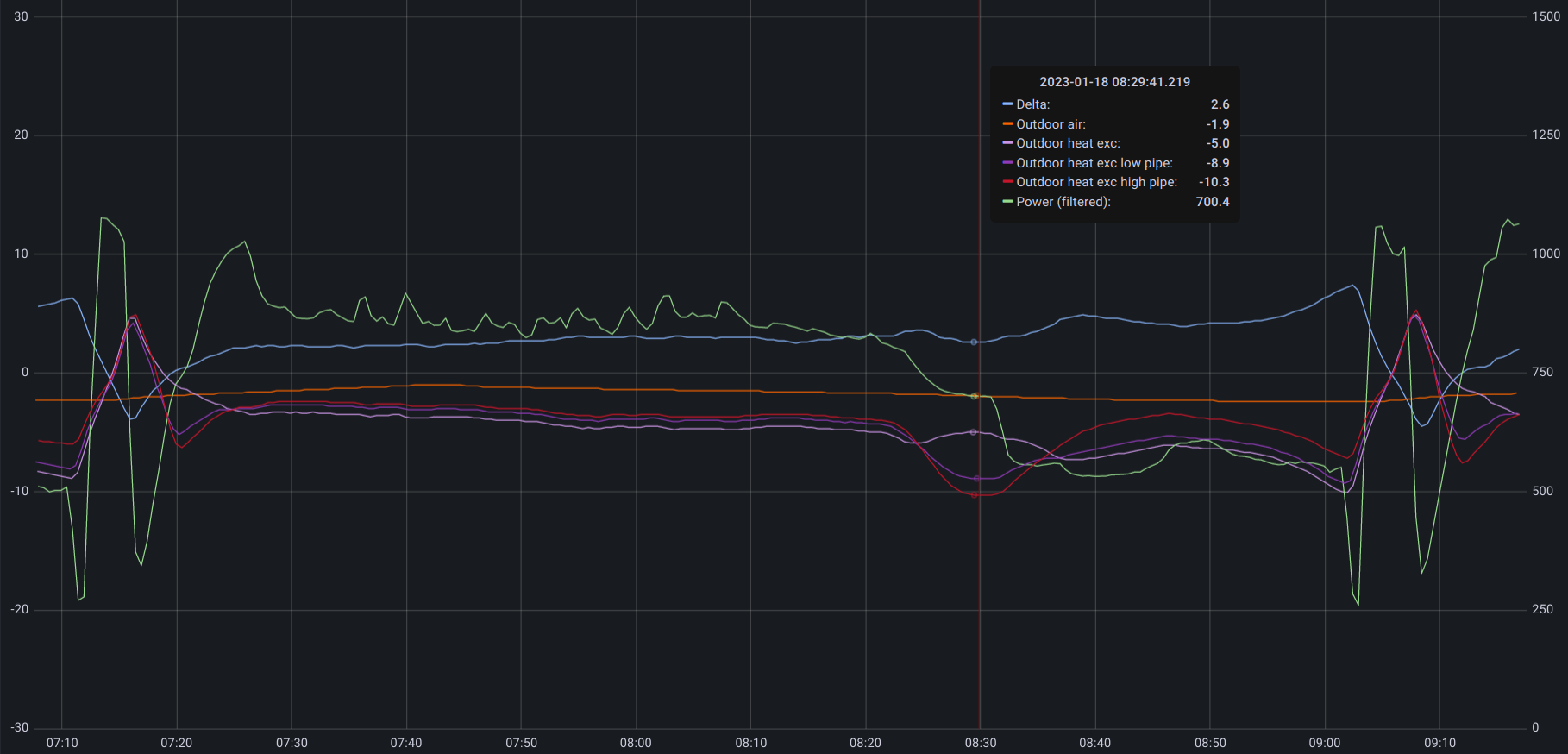This screenshot has height=754, width=1568.
Task: Click the Power (filtered) green swatch in tooltip
Action: 1007,202
